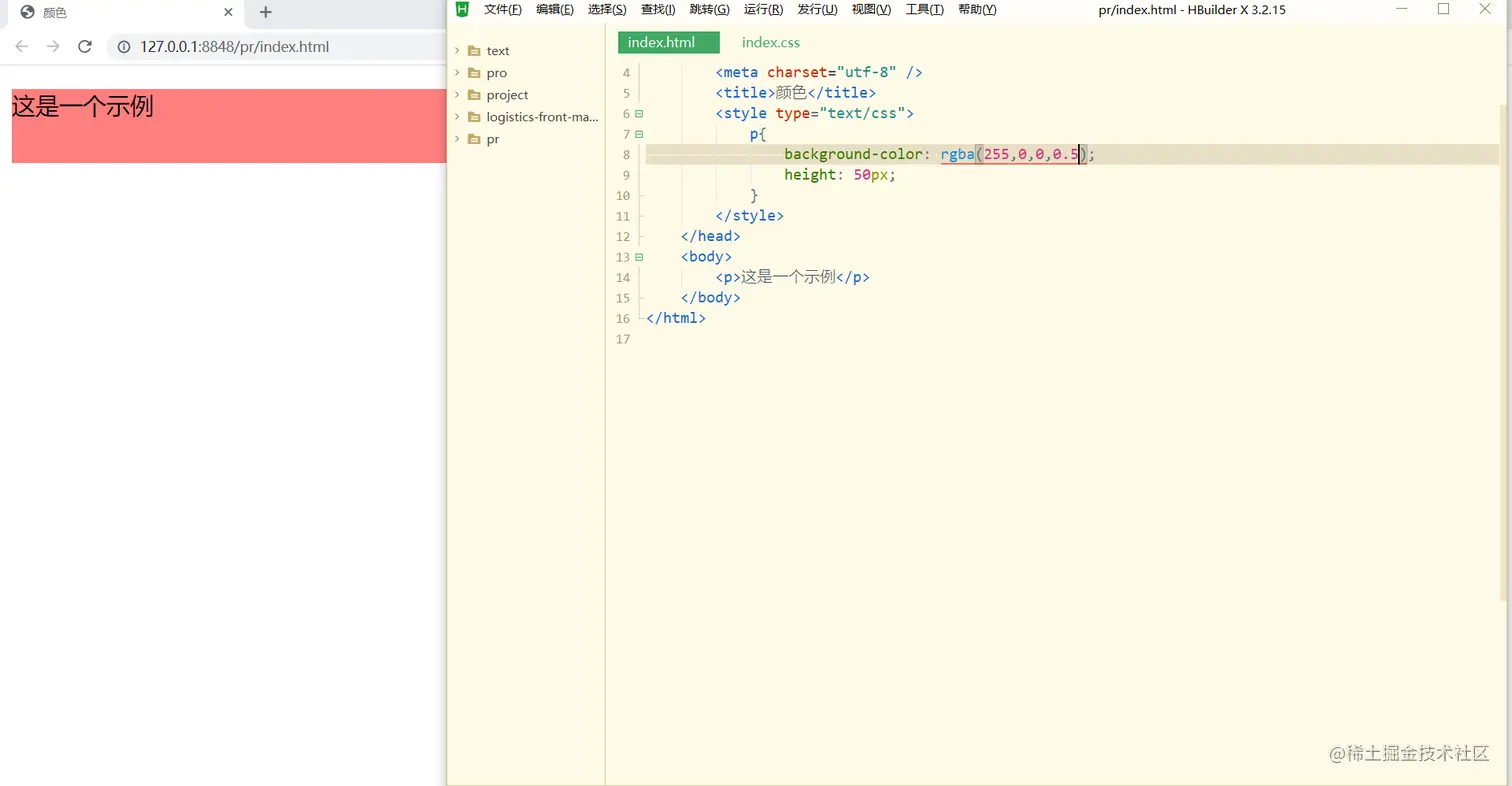This screenshot has width=1512, height=786.
Task: Switch to the index.html editor tab
Action: click(x=669, y=42)
